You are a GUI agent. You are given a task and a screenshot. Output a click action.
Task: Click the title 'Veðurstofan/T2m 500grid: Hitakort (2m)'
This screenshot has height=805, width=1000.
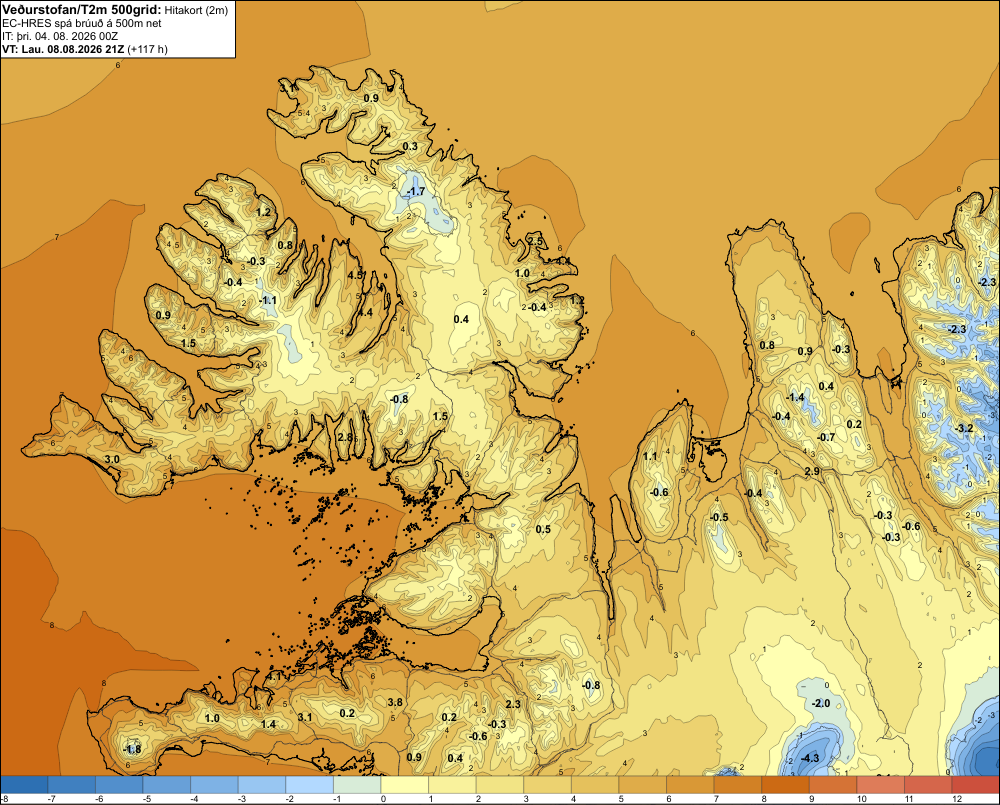(x=115, y=10)
